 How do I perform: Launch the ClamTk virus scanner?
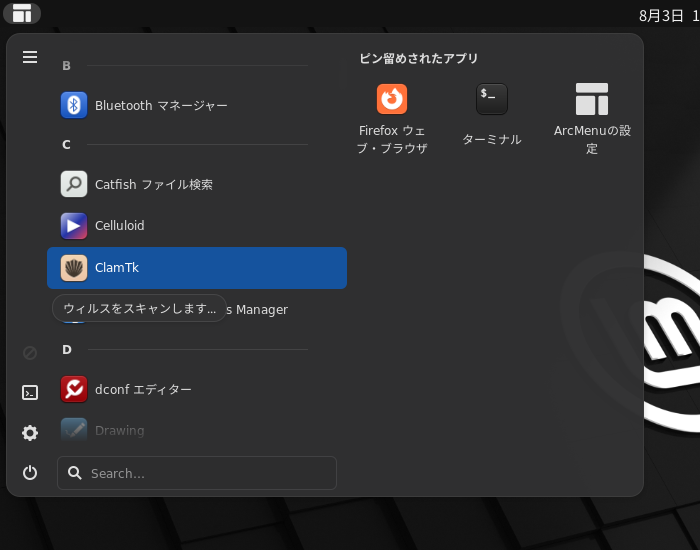[197, 268]
